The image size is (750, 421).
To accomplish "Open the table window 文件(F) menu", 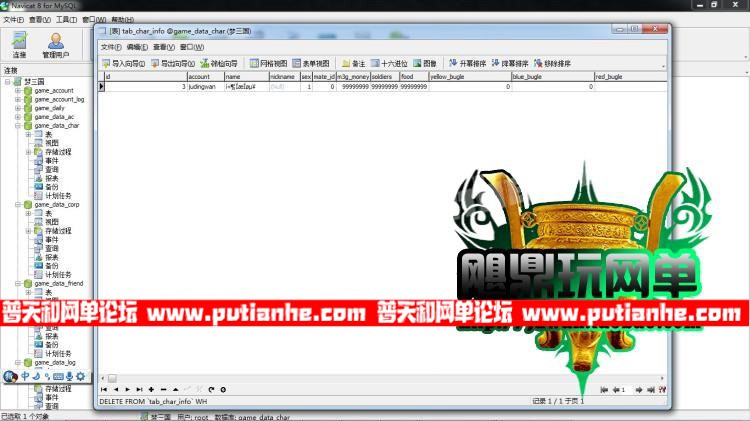I will tap(111, 47).
